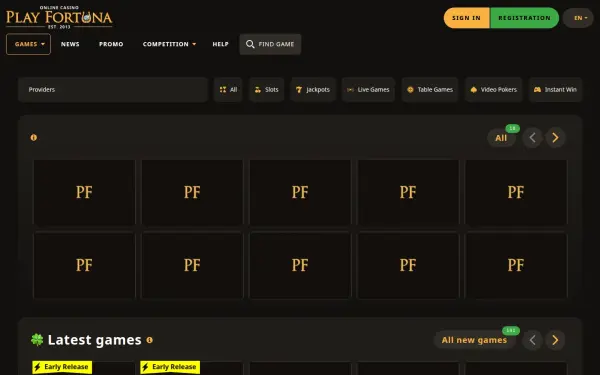600x375 pixels.
Task: Click the All button with green badge
Action: (x=501, y=138)
